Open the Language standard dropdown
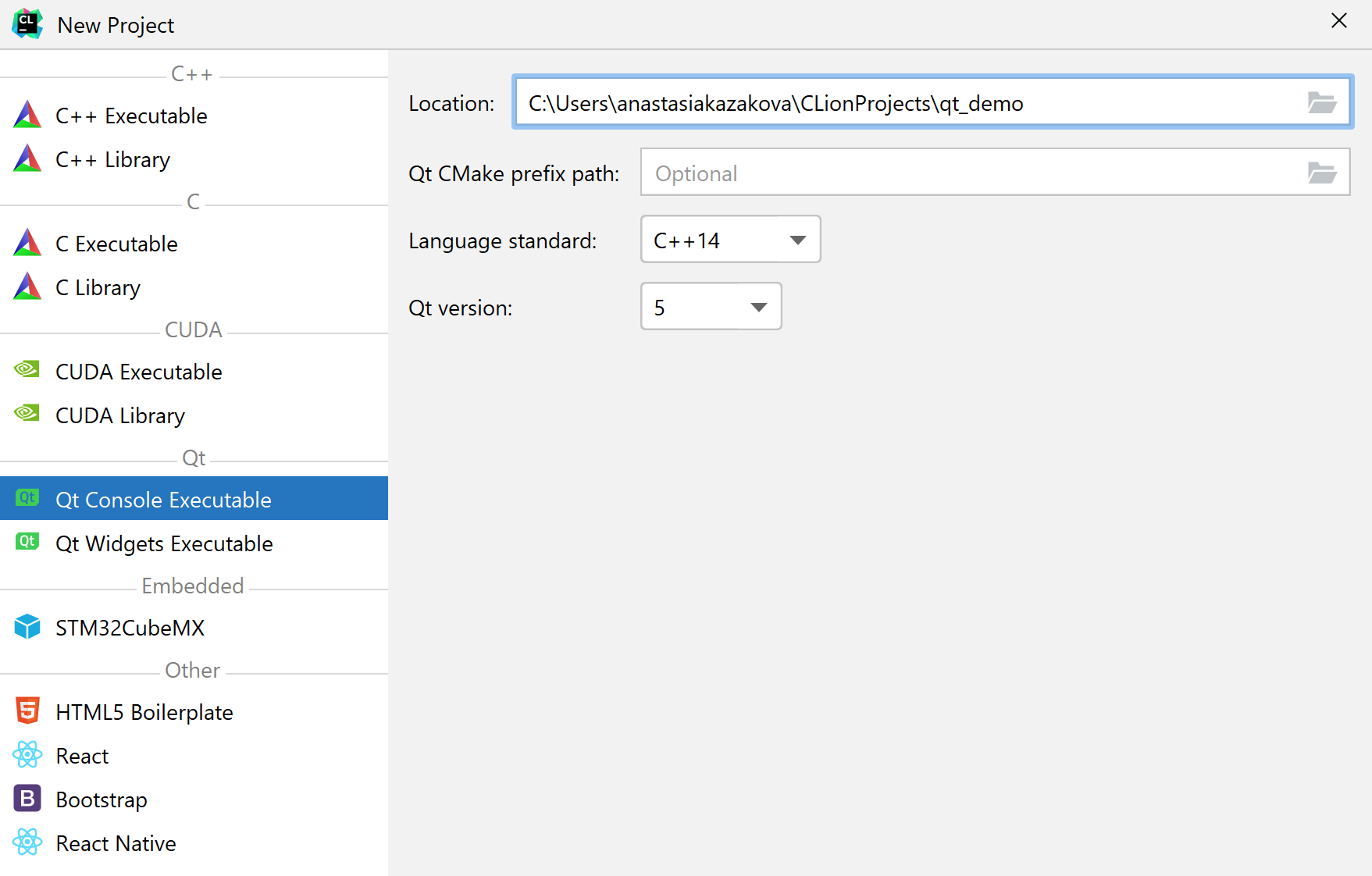The width and height of the screenshot is (1372, 876). (x=730, y=240)
